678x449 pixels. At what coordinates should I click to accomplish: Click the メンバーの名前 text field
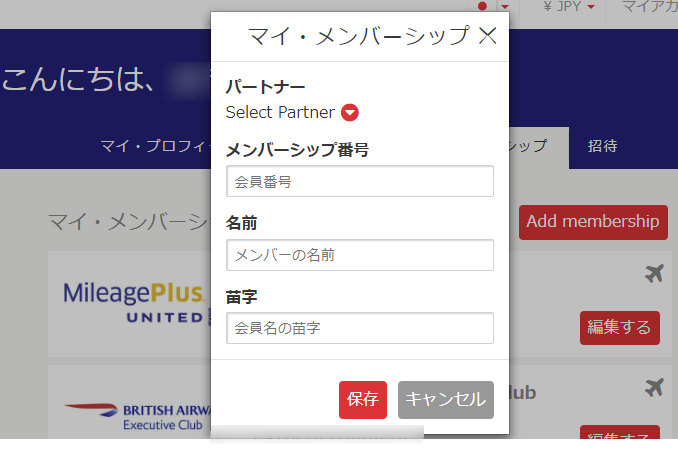[x=360, y=255]
